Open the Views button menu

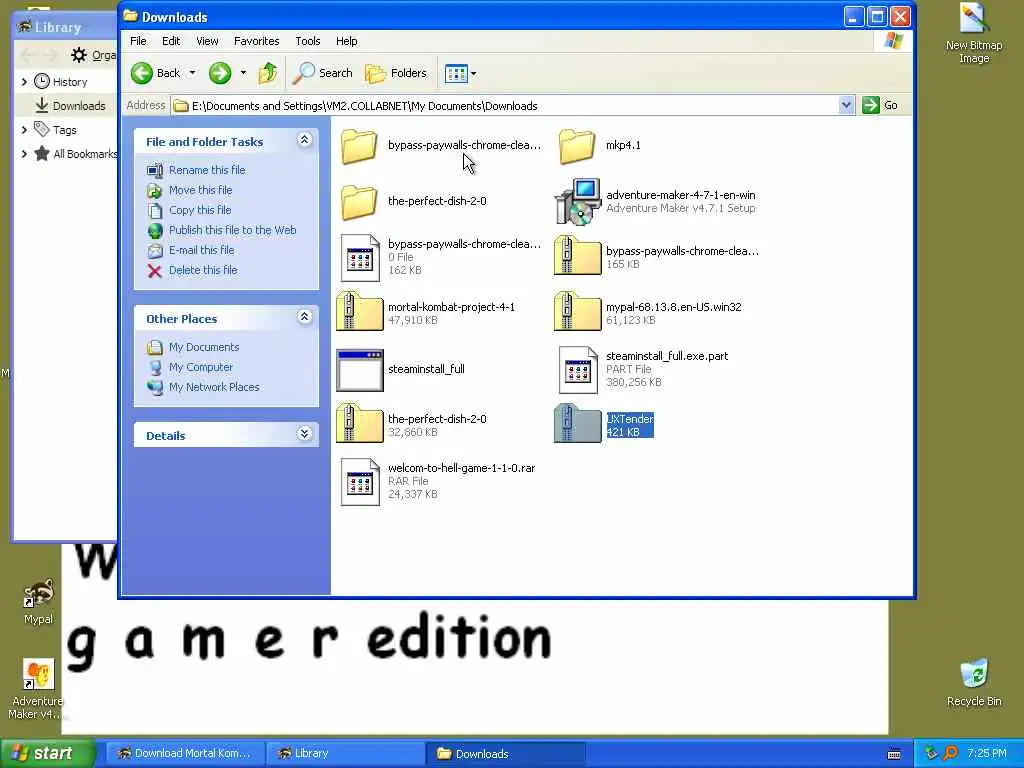(x=460, y=73)
